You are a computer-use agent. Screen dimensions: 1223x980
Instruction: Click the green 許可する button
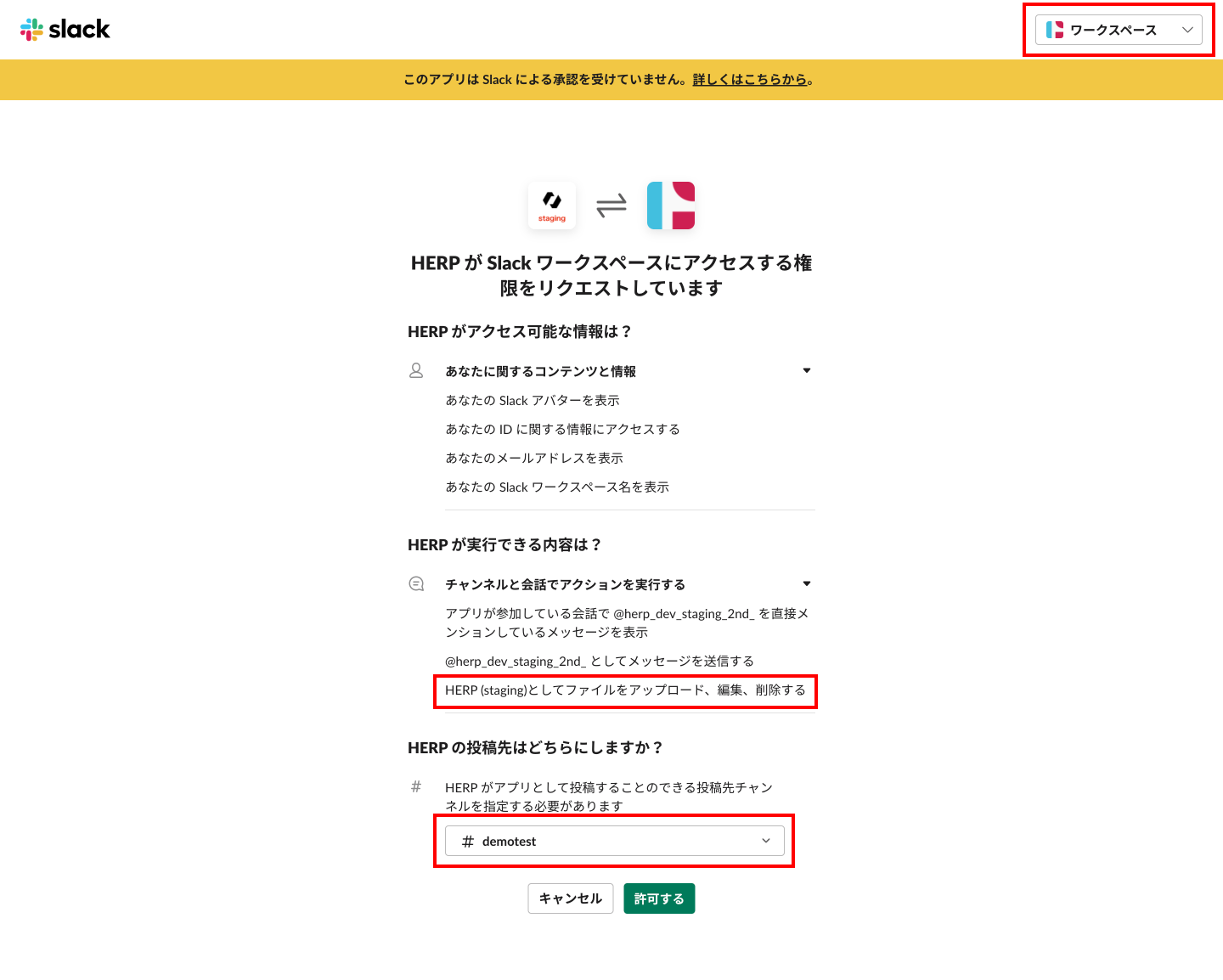(659, 898)
